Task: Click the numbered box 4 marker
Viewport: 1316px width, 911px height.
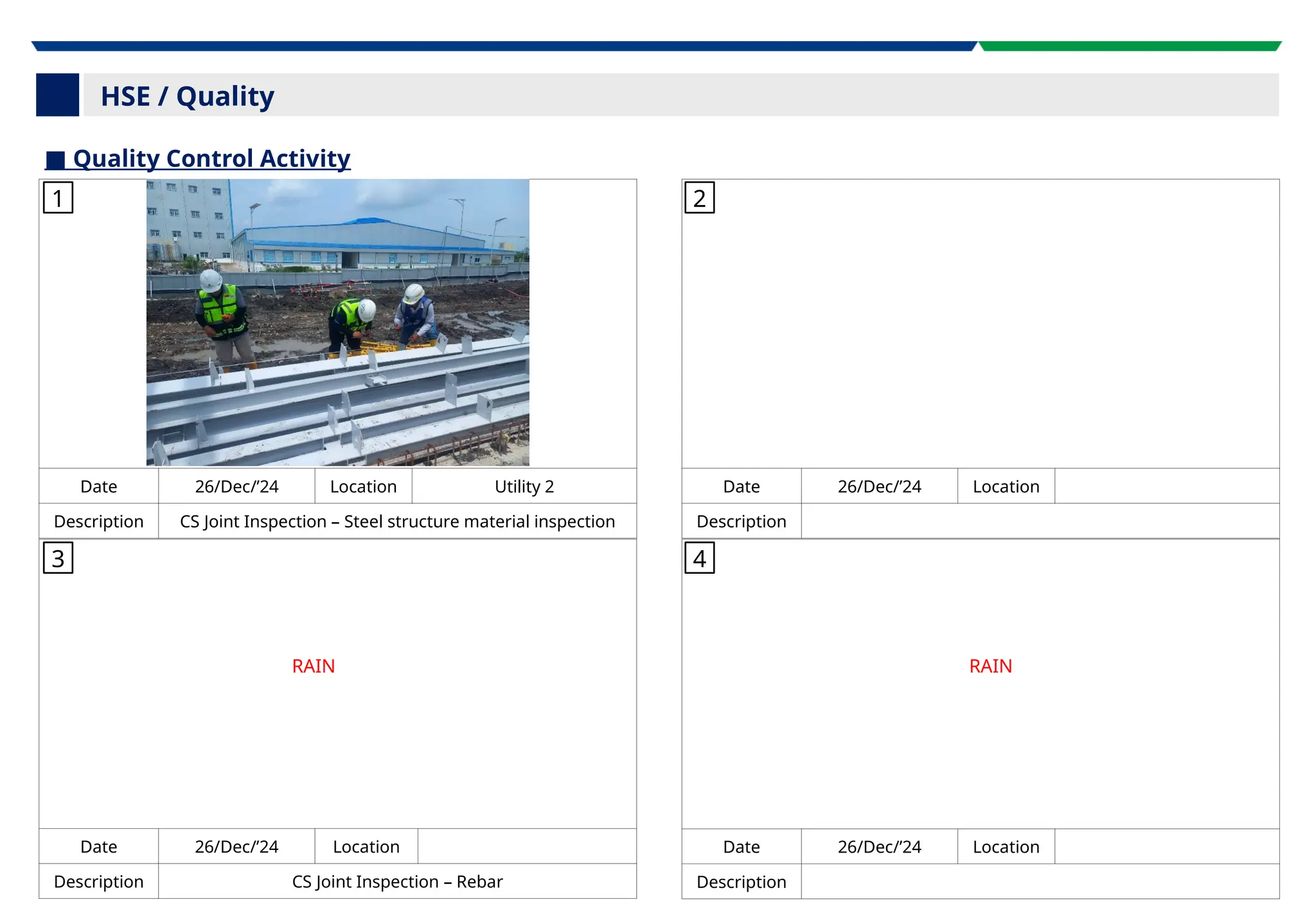Action: (699, 558)
